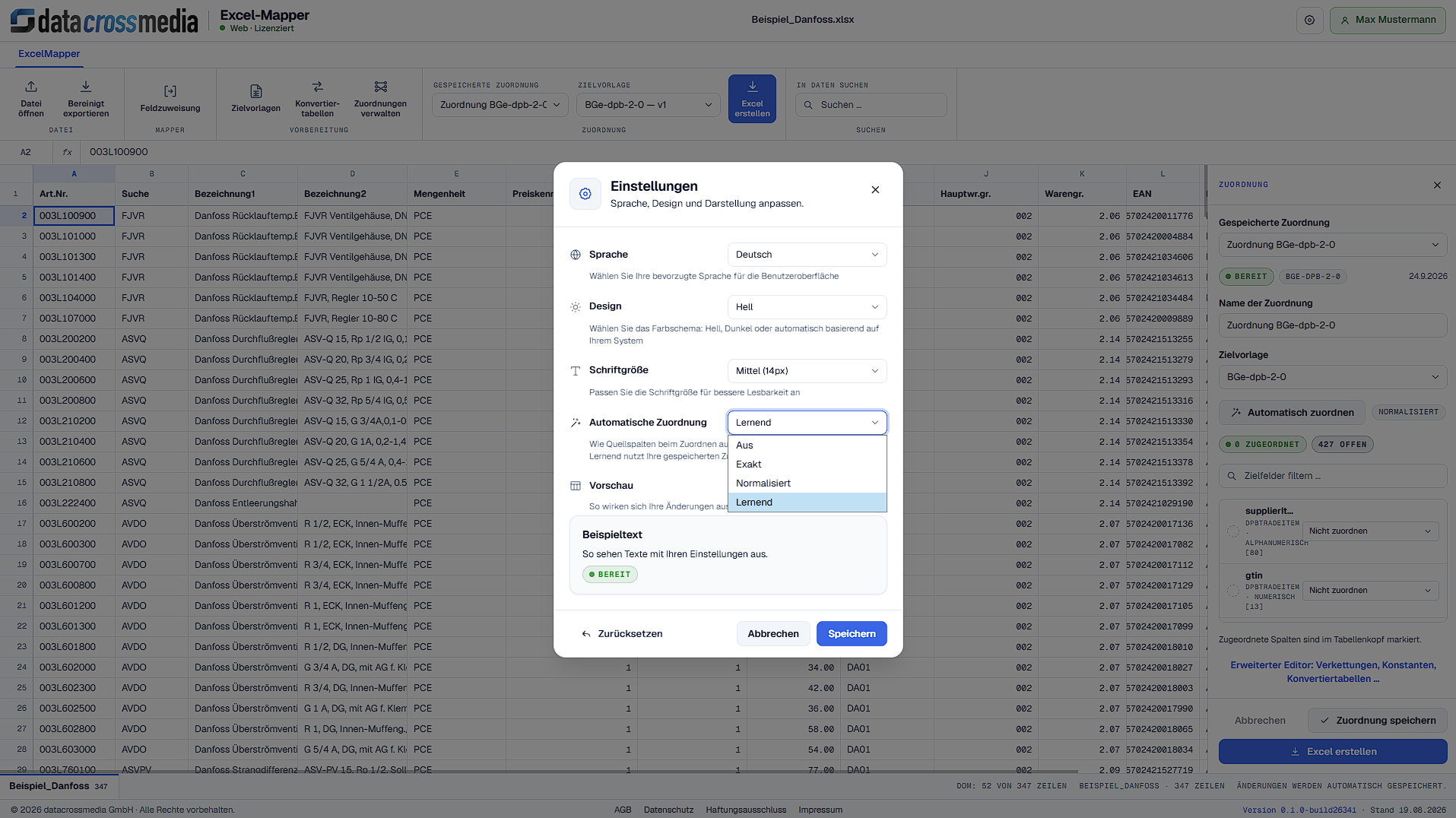Click the blue Excel erstellen ribbon button
Screen dimensions: 1456x818
tap(752, 99)
